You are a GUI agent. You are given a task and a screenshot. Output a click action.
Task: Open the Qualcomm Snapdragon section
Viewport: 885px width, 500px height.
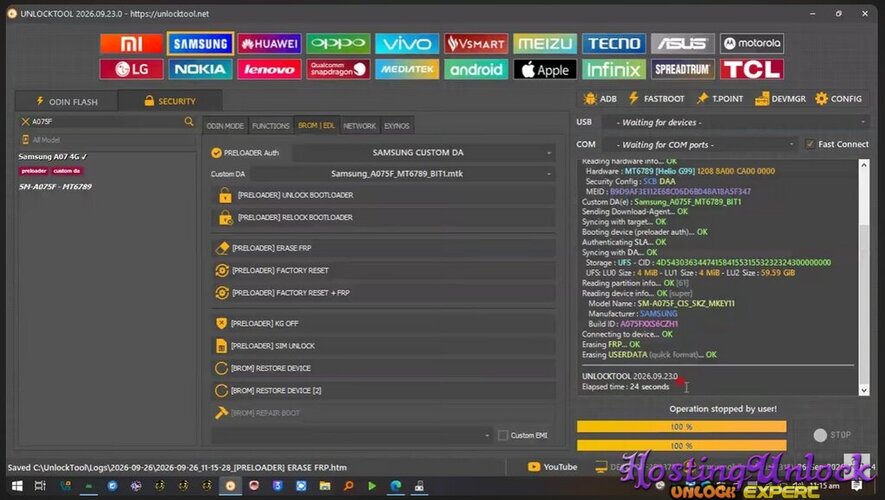[338, 69]
